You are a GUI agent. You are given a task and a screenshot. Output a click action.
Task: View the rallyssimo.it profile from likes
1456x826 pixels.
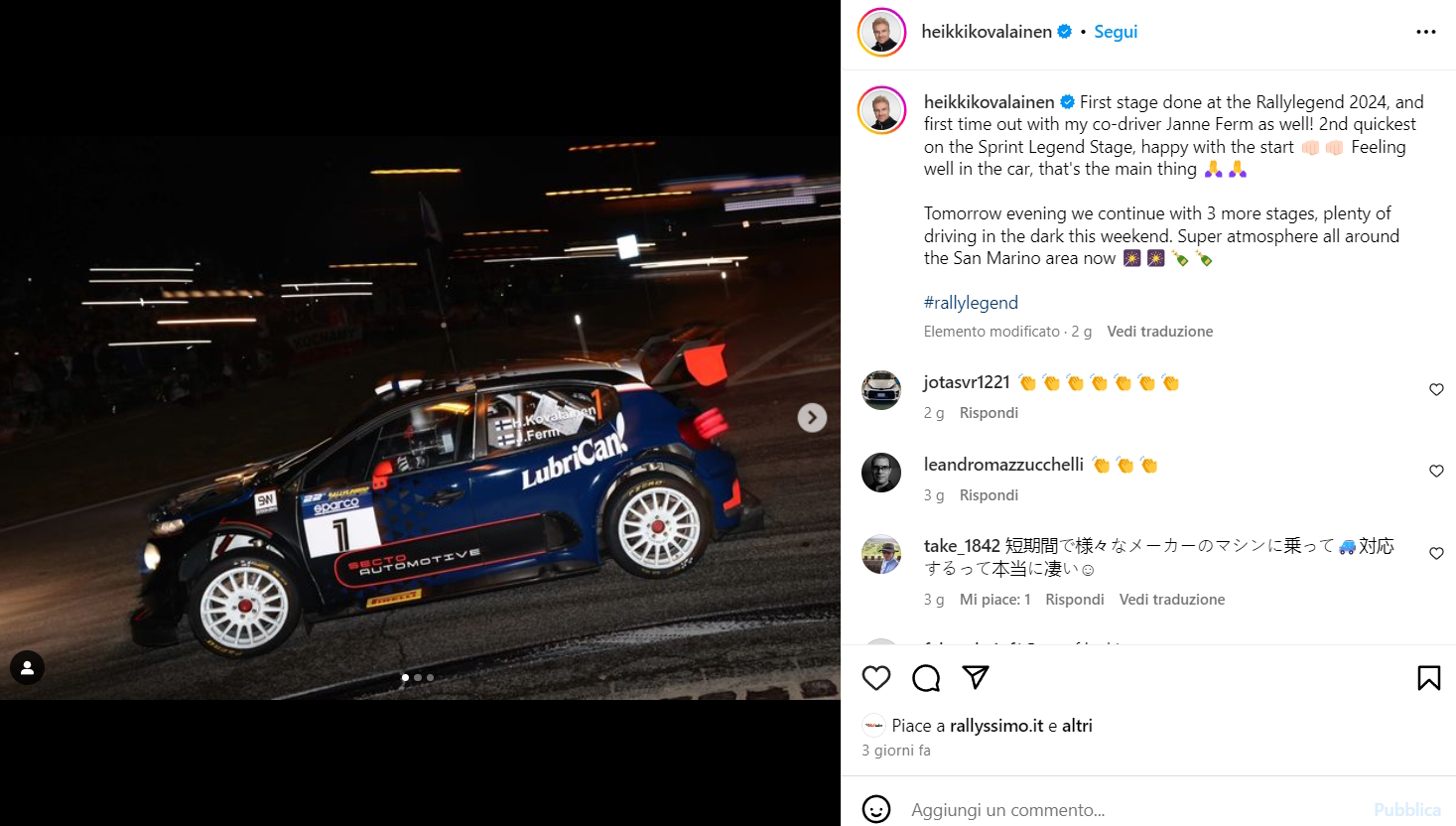tap(996, 726)
